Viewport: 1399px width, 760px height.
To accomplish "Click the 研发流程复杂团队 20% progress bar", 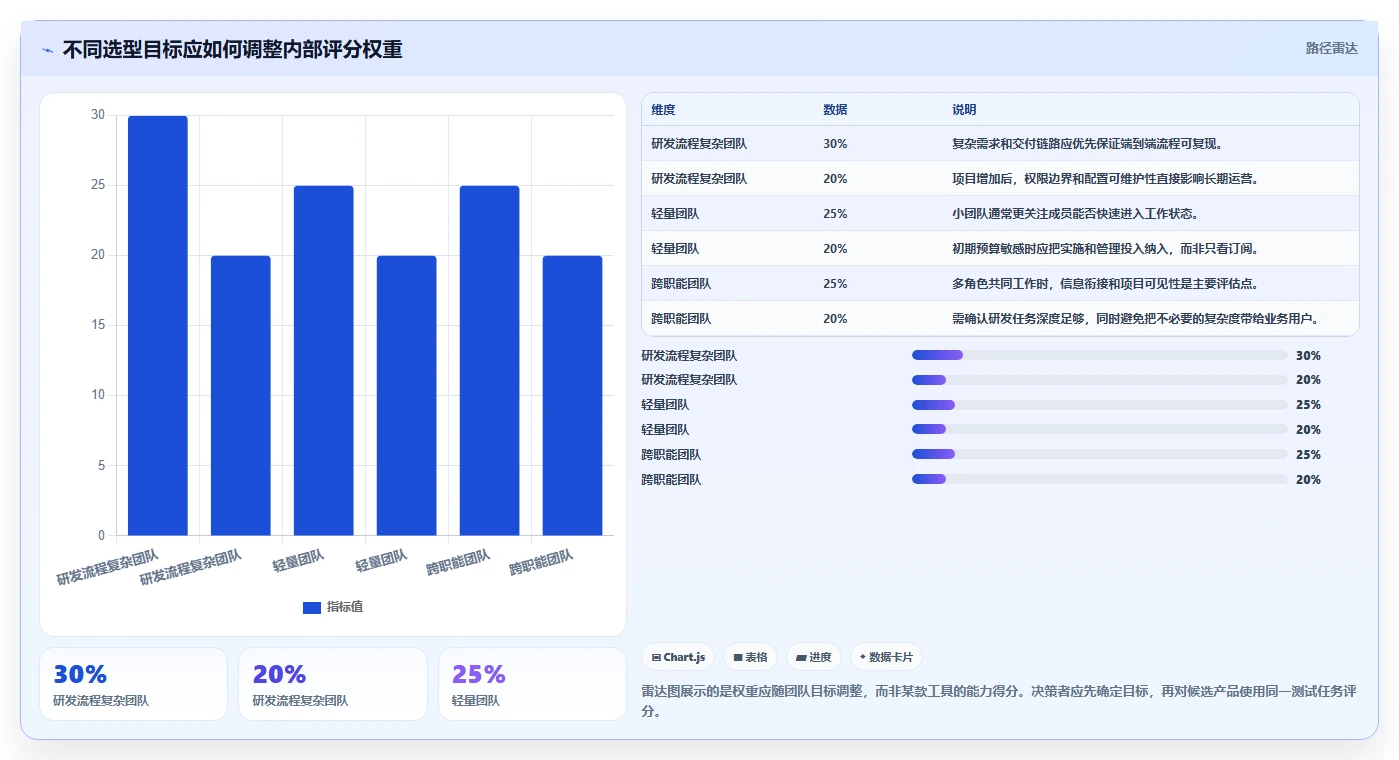I will point(1100,380).
